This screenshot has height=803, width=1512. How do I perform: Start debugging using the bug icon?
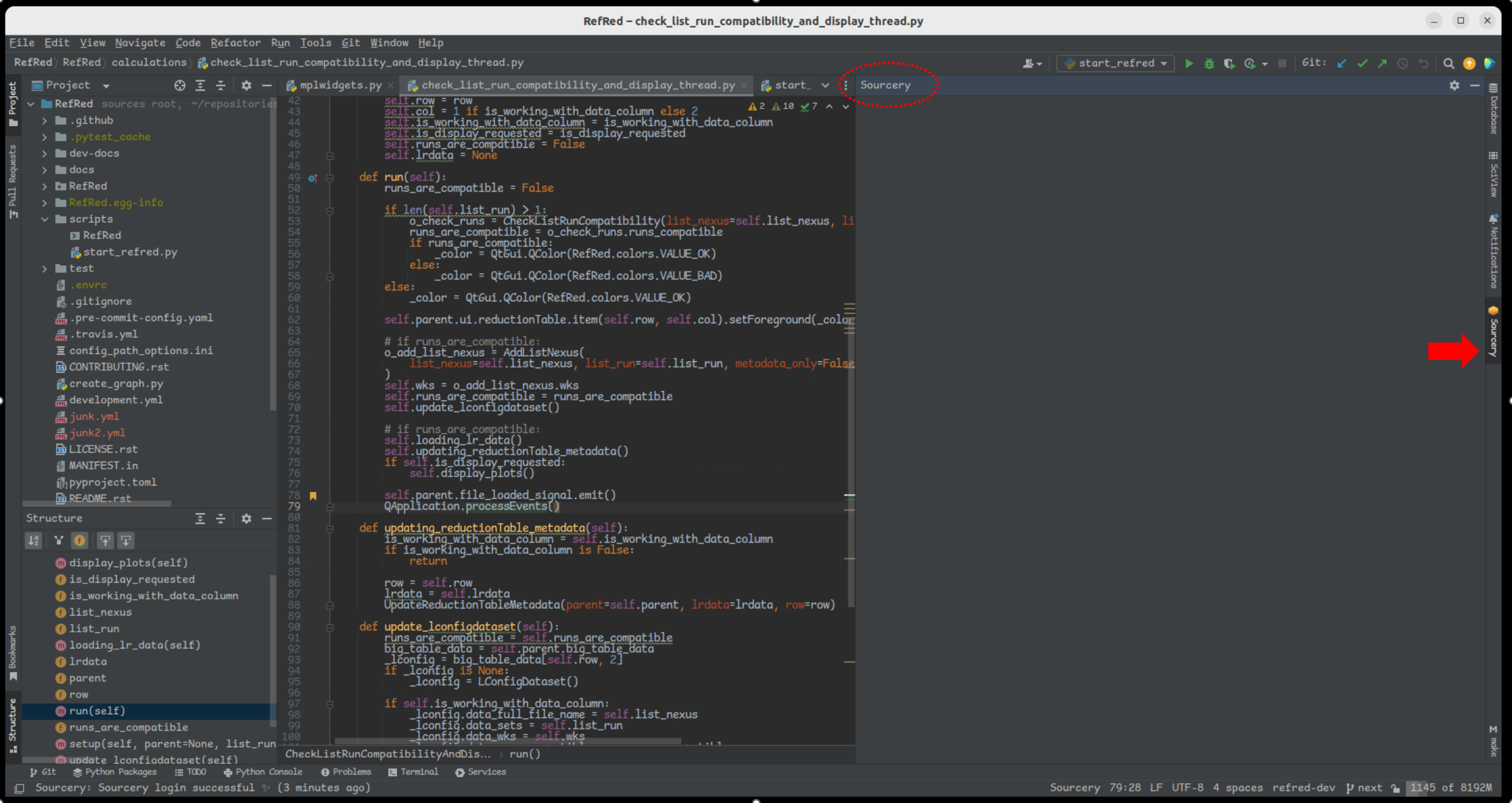coord(1208,63)
